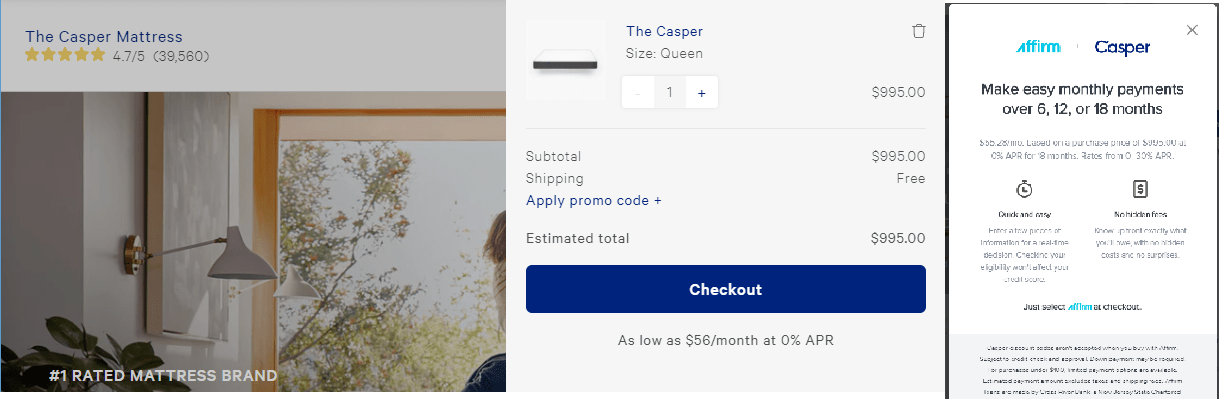The image size is (1228, 408).
Task: Click the Casper logo in Affirm popup
Action: [x=1122, y=47]
